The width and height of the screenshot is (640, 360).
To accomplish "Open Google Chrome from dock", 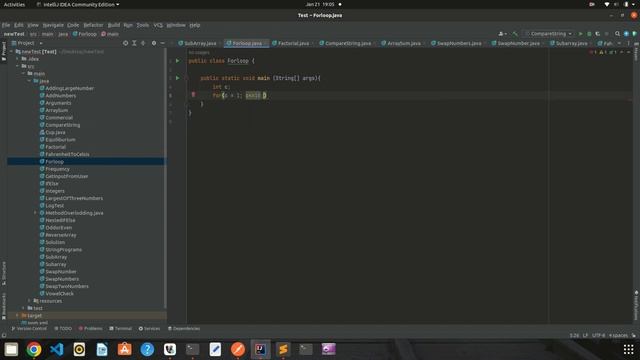I will (34, 349).
